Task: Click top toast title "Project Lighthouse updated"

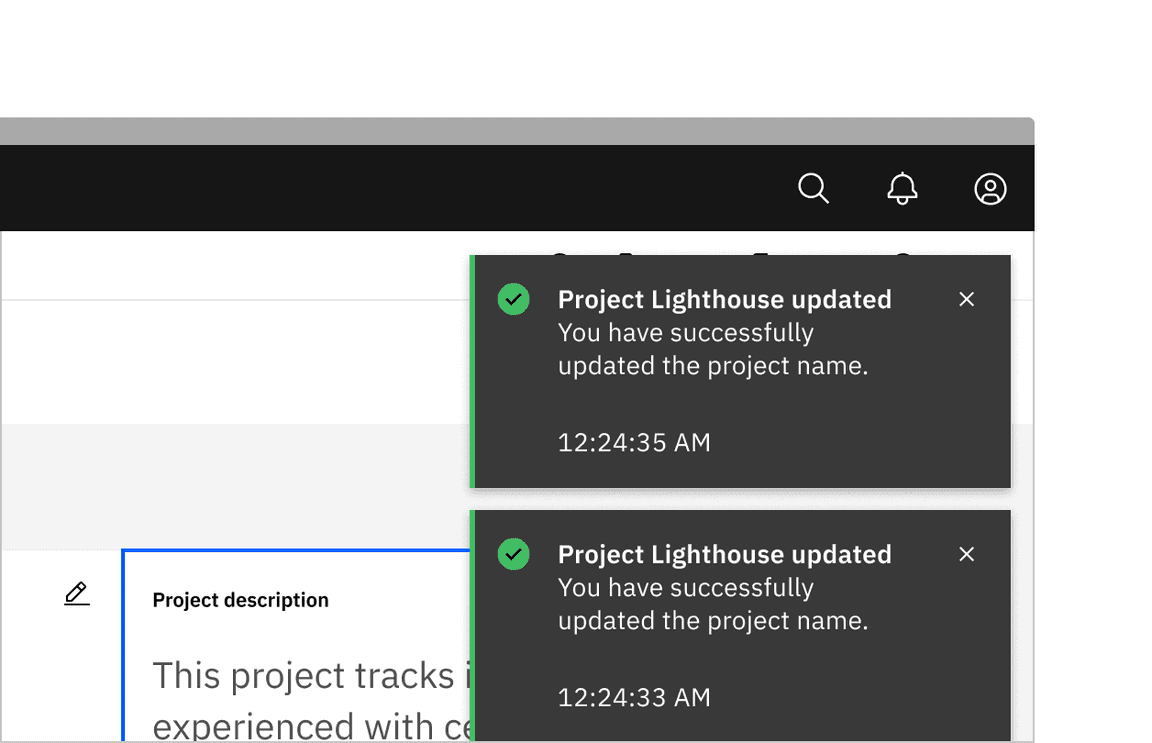Action: coord(724,299)
